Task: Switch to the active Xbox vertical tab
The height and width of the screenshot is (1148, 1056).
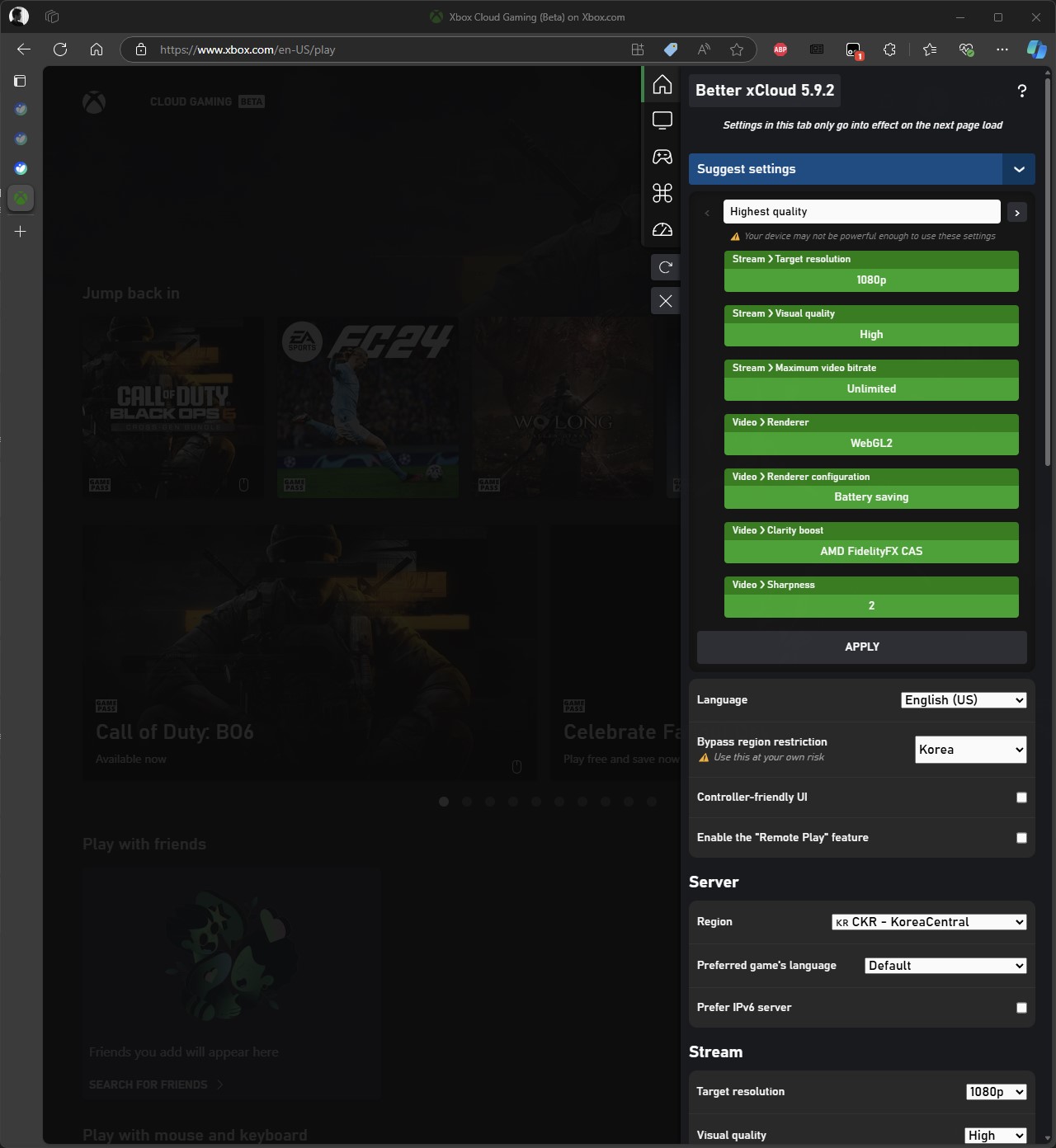Action: [21, 198]
